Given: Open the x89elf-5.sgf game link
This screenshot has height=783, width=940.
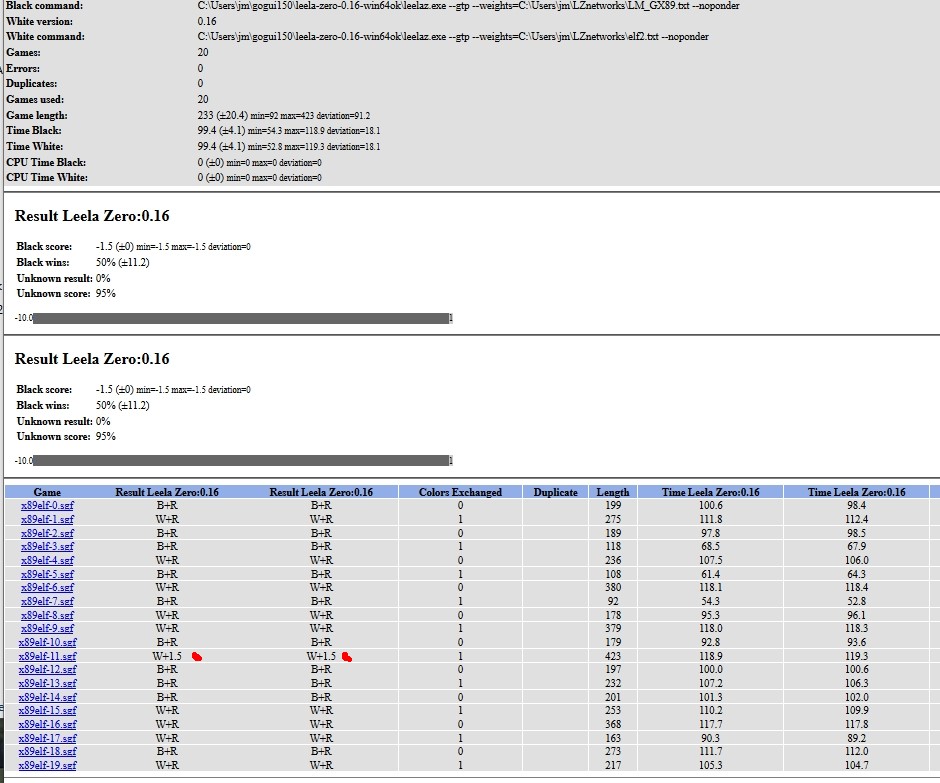Looking at the screenshot, I should [47, 574].
